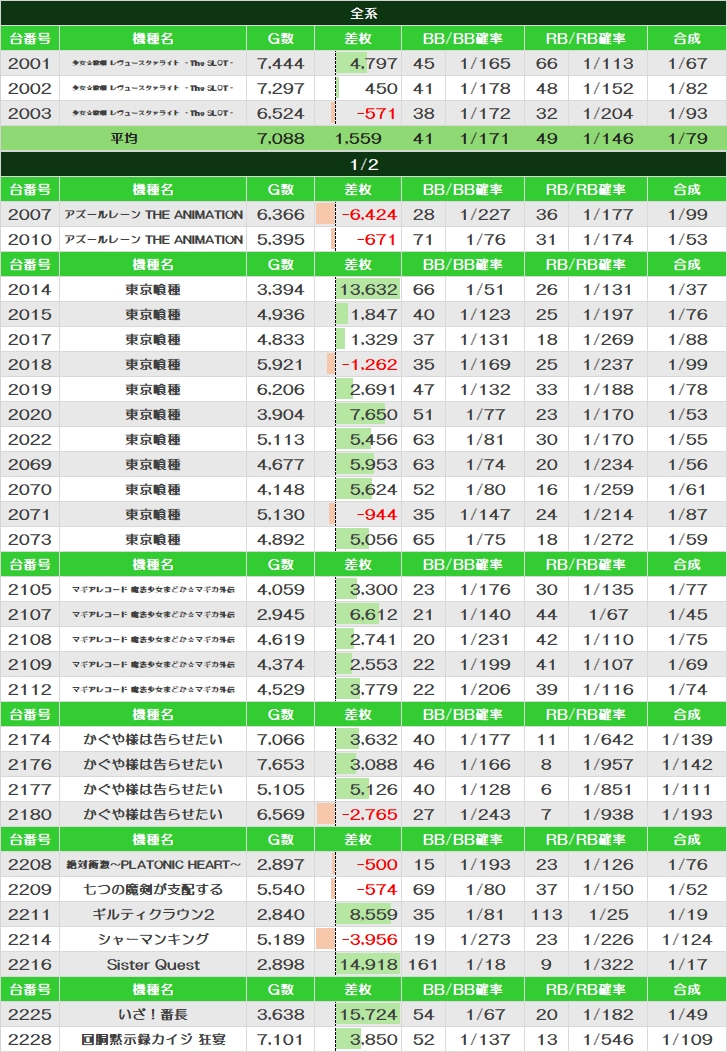Click the 1/51 BB probability
The image size is (727, 1052).
[x=486, y=289]
